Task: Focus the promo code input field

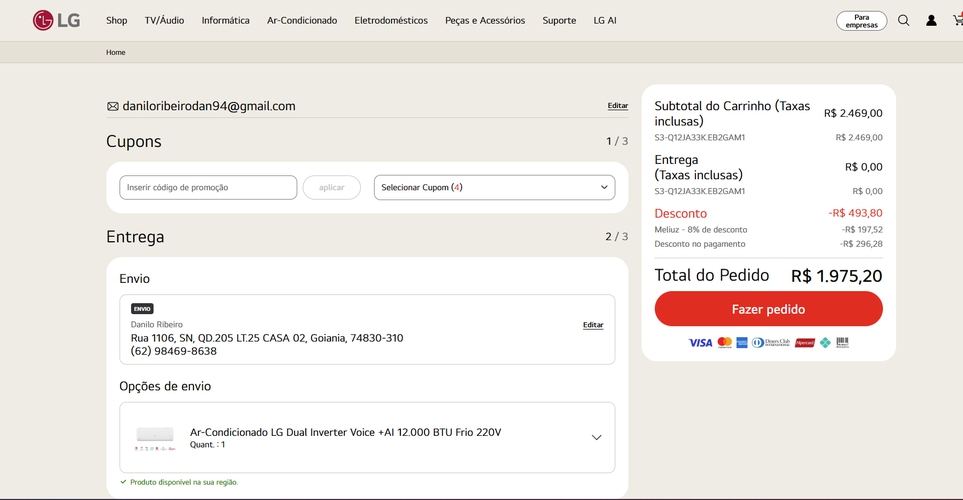Action: click(x=208, y=187)
